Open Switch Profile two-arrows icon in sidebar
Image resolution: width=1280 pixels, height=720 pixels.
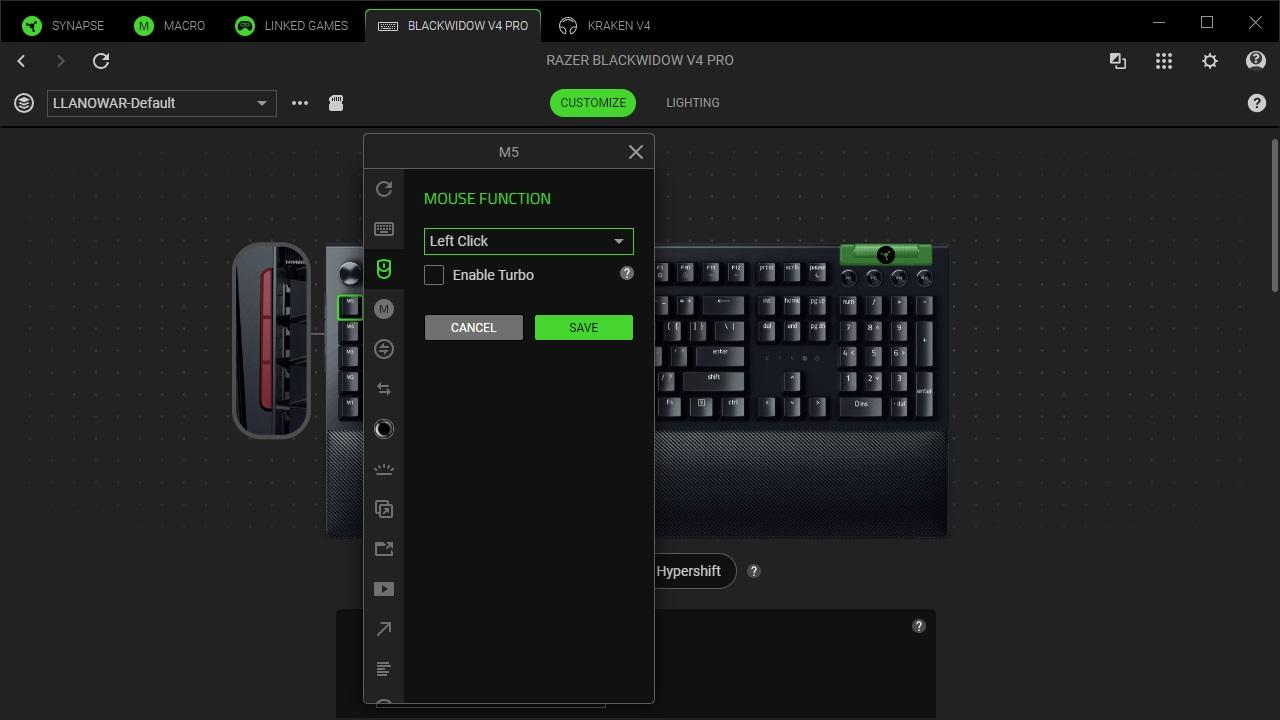[384, 389]
